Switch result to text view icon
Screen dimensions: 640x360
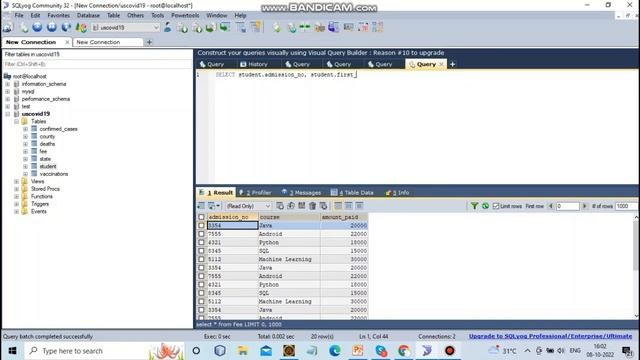(x=359, y=206)
